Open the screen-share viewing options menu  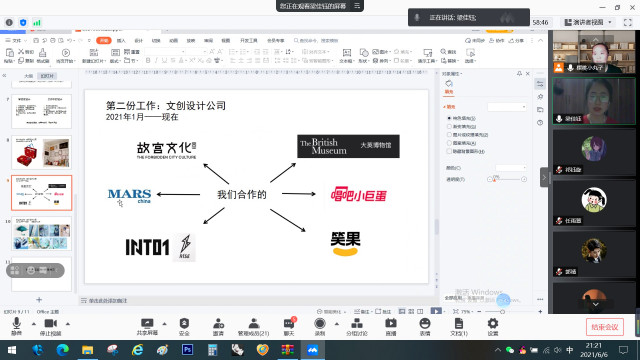click(x=357, y=6)
